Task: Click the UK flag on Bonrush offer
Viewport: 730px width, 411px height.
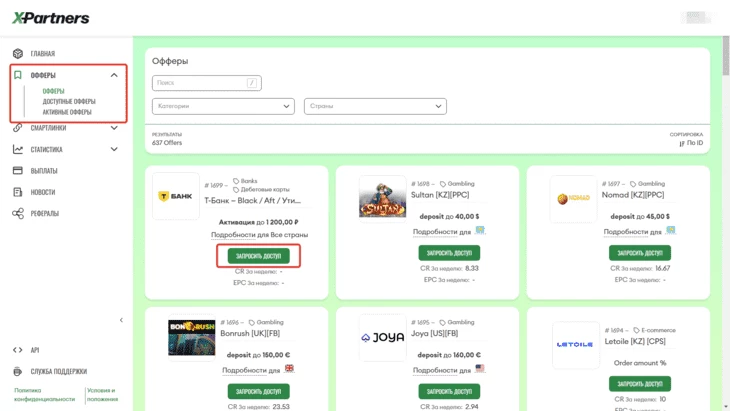Action: click(x=290, y=368)
